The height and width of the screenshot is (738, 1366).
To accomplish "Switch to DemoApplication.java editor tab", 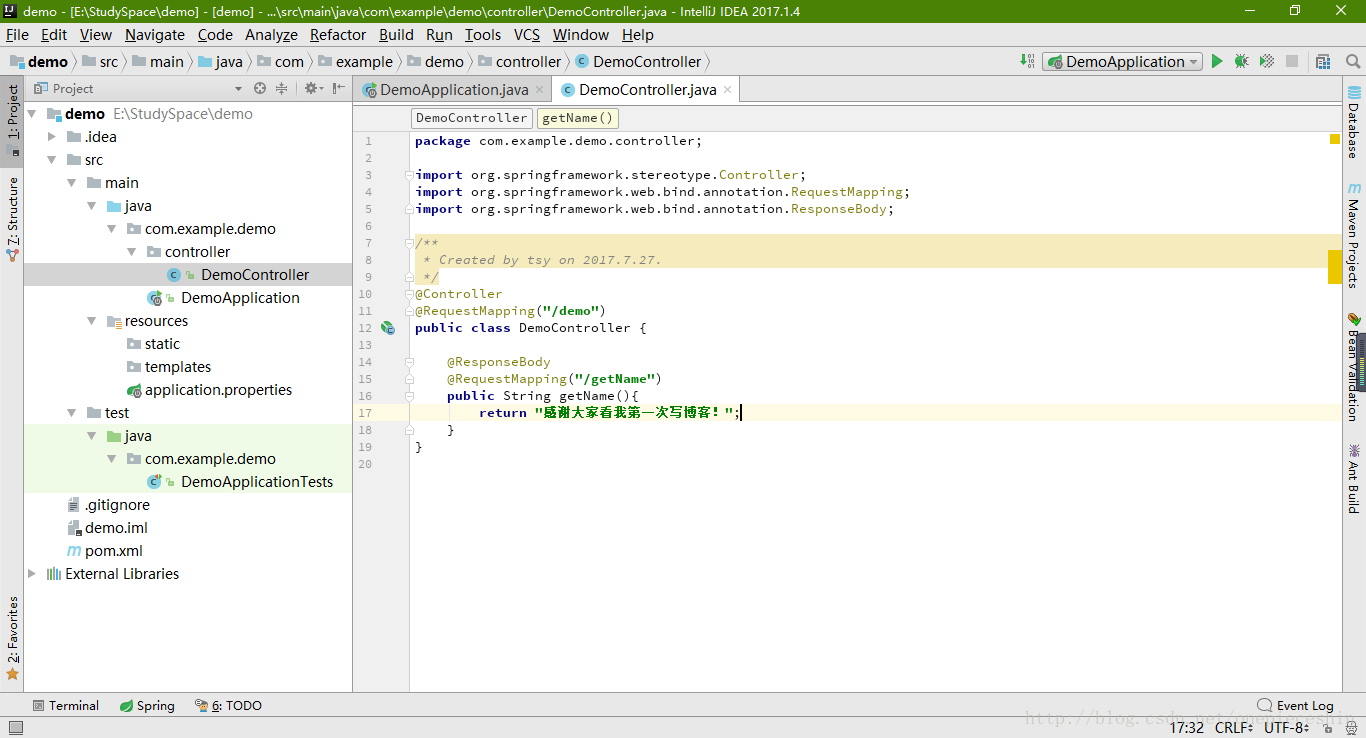I will (x=453, y=89).
